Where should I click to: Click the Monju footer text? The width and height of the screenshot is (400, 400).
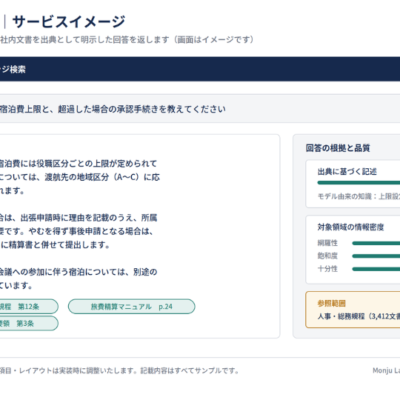point(386,371)
